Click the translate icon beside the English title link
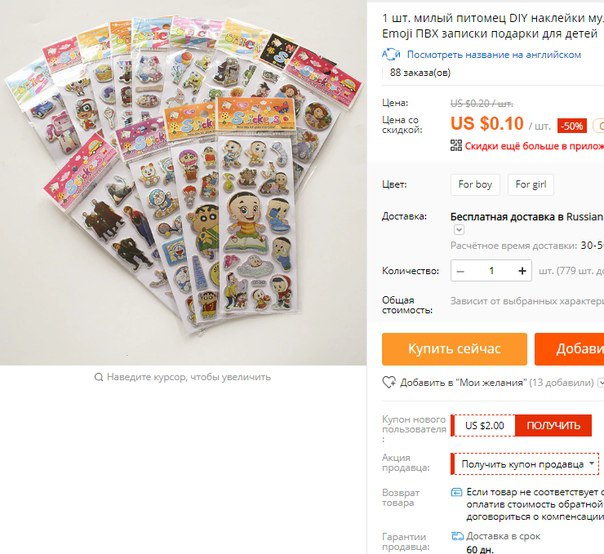The image size is (604, 554). (391, 55)
